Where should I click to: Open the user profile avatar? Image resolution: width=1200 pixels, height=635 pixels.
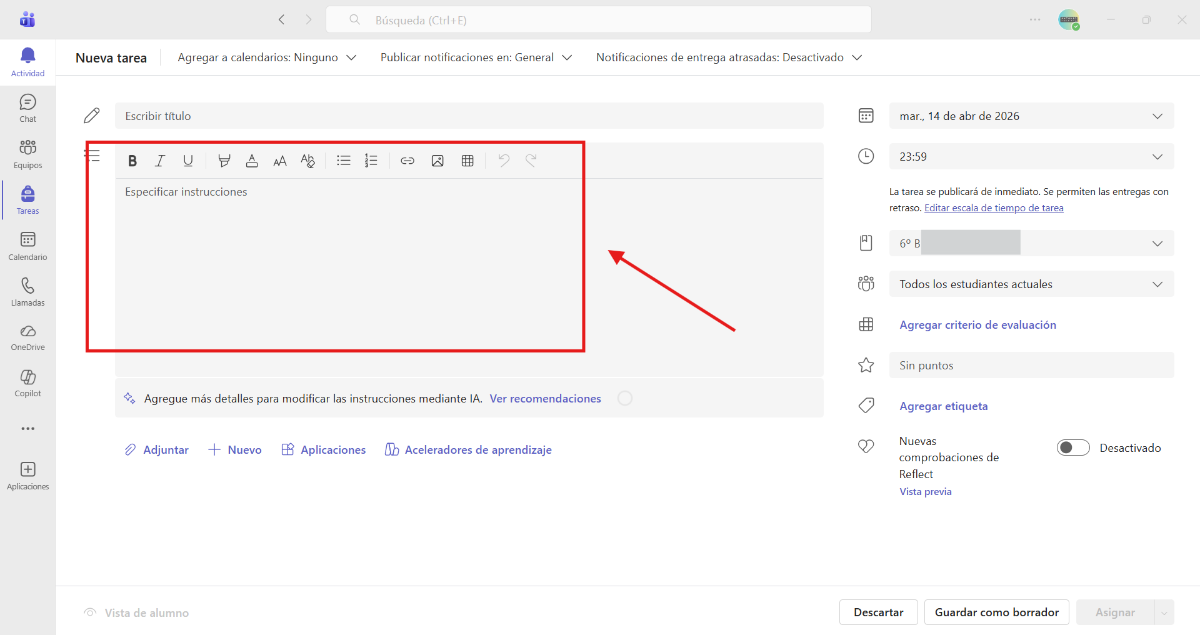1069,20
